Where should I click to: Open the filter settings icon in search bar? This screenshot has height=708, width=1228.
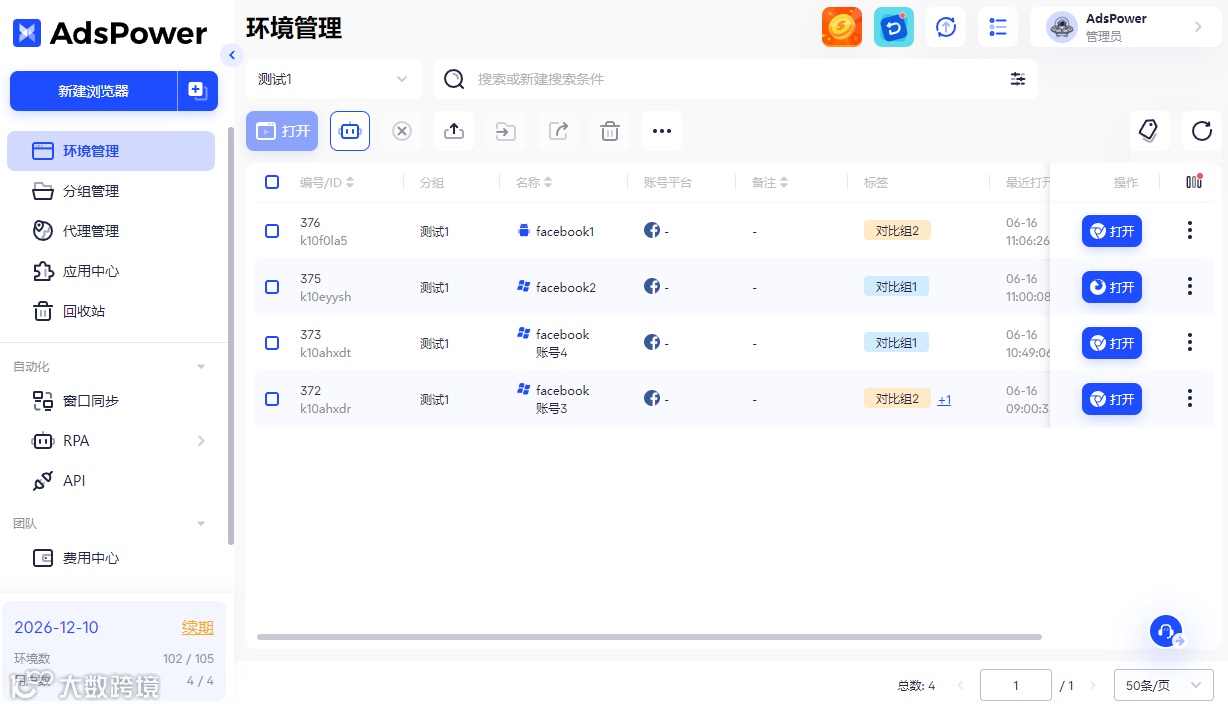1018,79
